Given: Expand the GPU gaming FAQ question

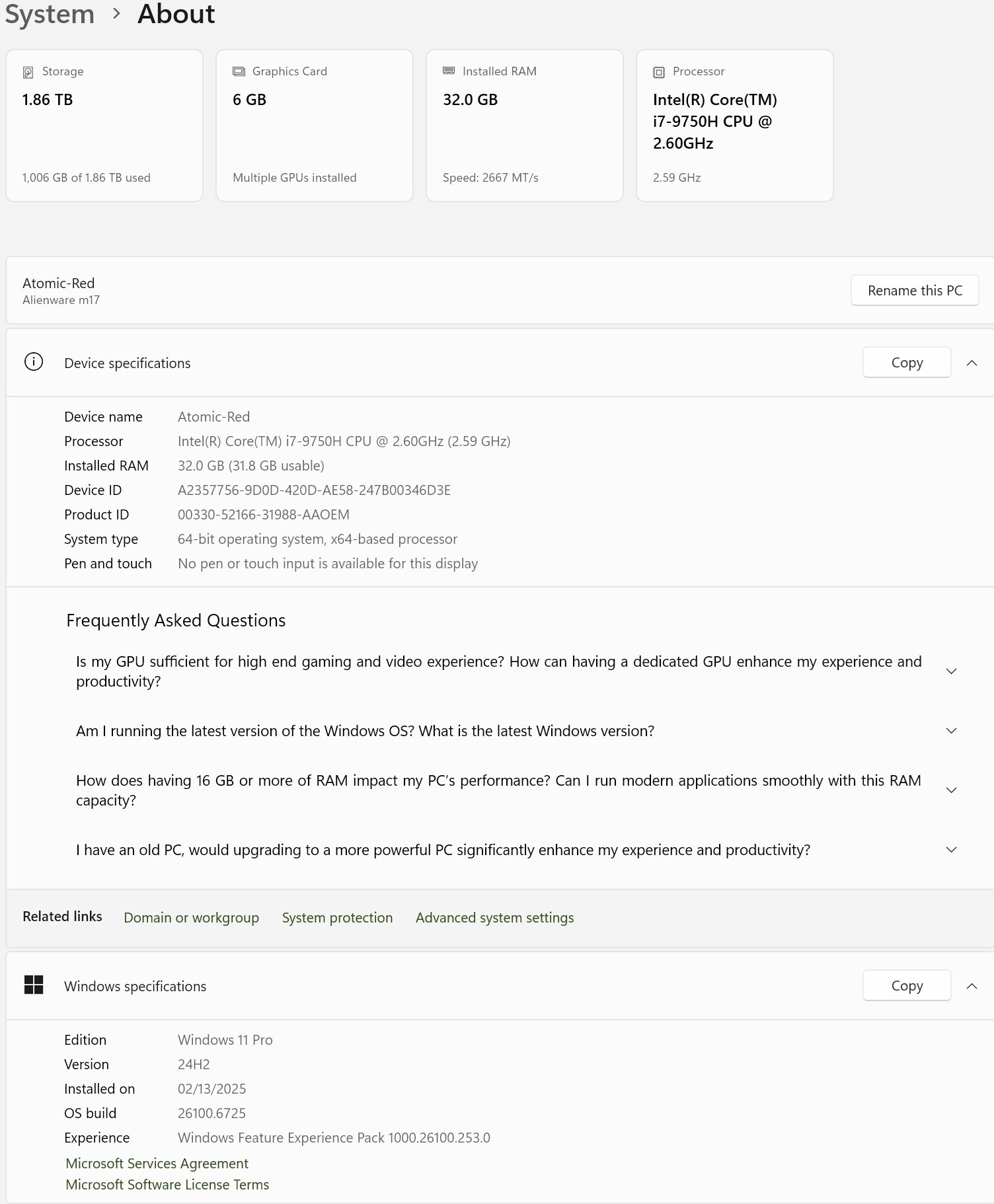Looking at the screenshot, I should click(x=951, y=671).
